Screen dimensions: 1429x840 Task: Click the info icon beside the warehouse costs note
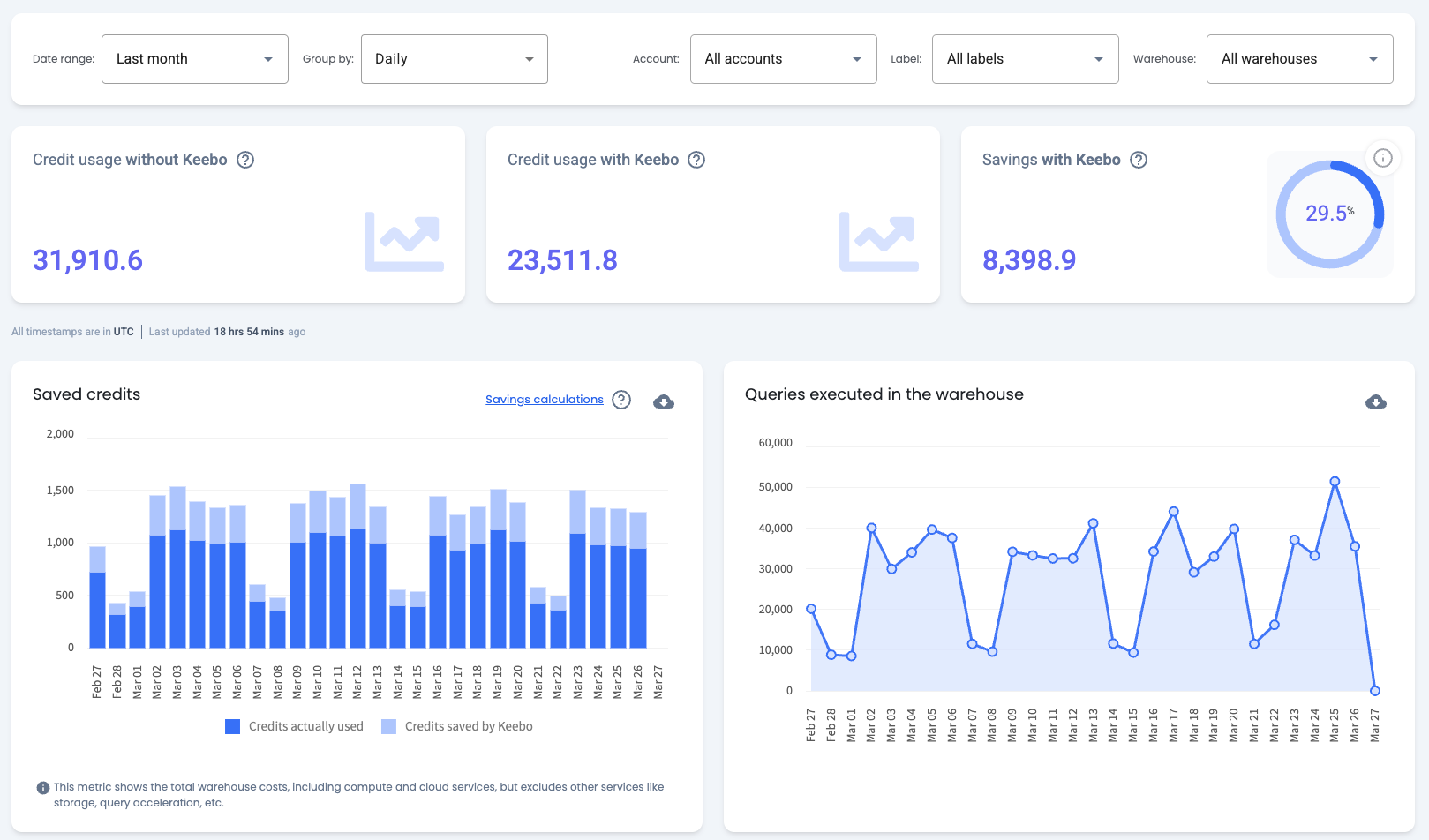41,787
